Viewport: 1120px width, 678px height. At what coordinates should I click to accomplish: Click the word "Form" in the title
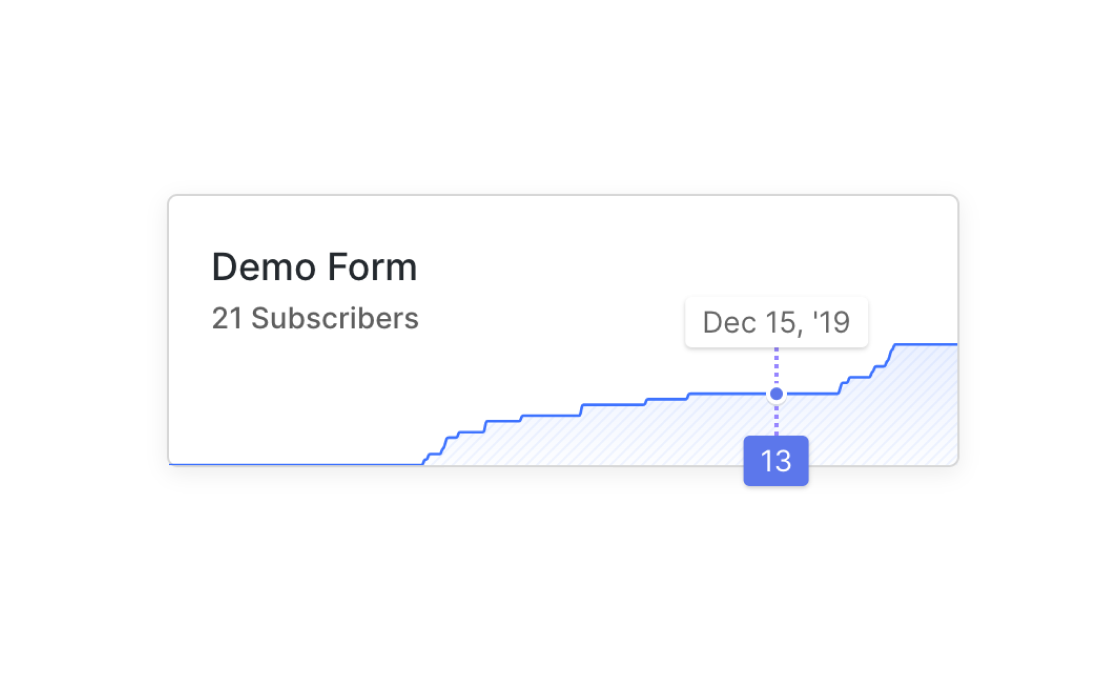point(373,267)
